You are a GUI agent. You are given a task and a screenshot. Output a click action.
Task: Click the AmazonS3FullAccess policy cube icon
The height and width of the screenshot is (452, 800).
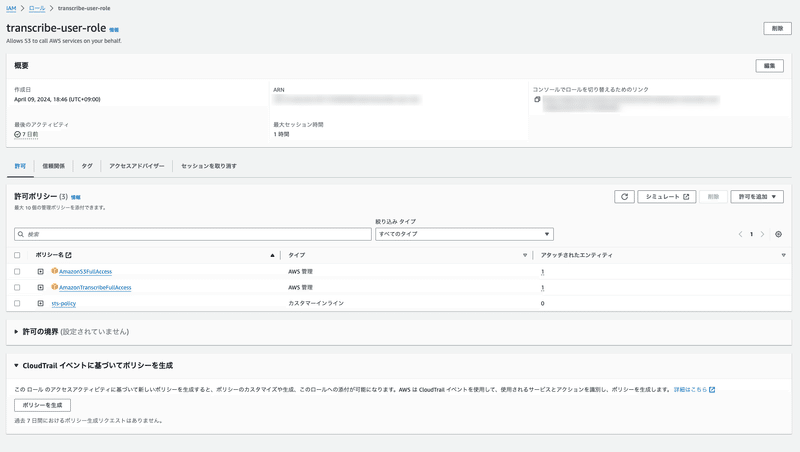(x=55, y=271)
